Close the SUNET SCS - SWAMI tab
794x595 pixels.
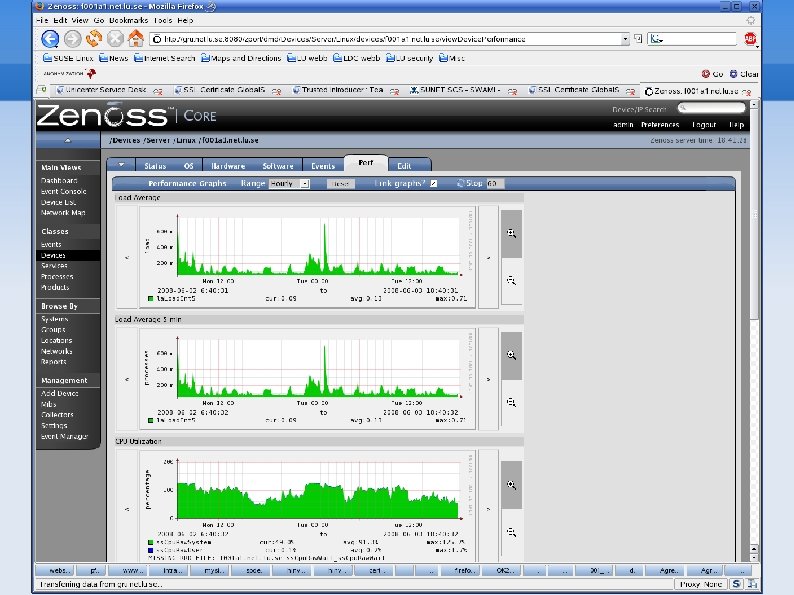(512, 92)
